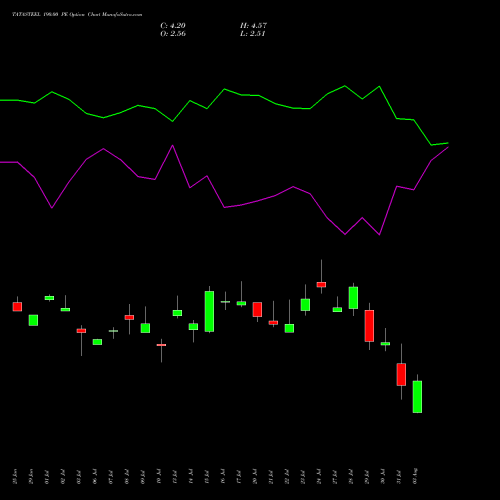Select the open value O: 2.56

(173, 34)
